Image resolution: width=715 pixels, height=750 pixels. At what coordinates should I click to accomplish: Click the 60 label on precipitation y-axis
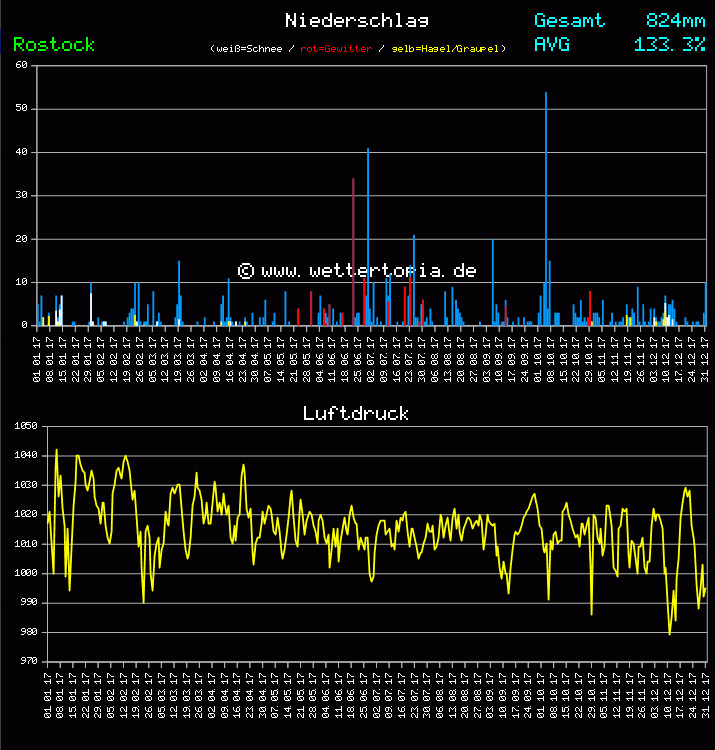click(22, 65)
